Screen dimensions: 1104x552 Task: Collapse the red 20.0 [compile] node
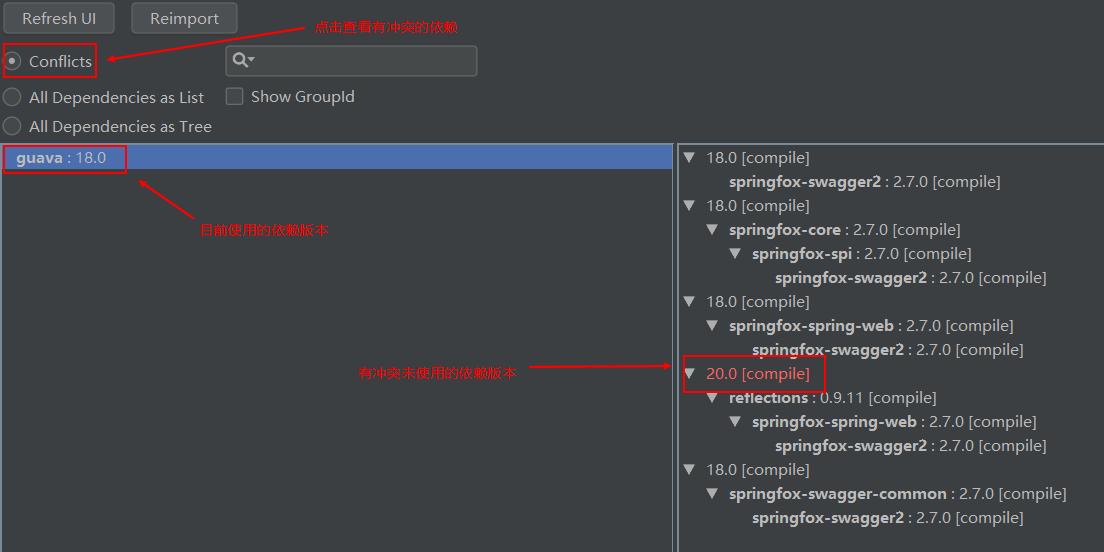(689, 374)
